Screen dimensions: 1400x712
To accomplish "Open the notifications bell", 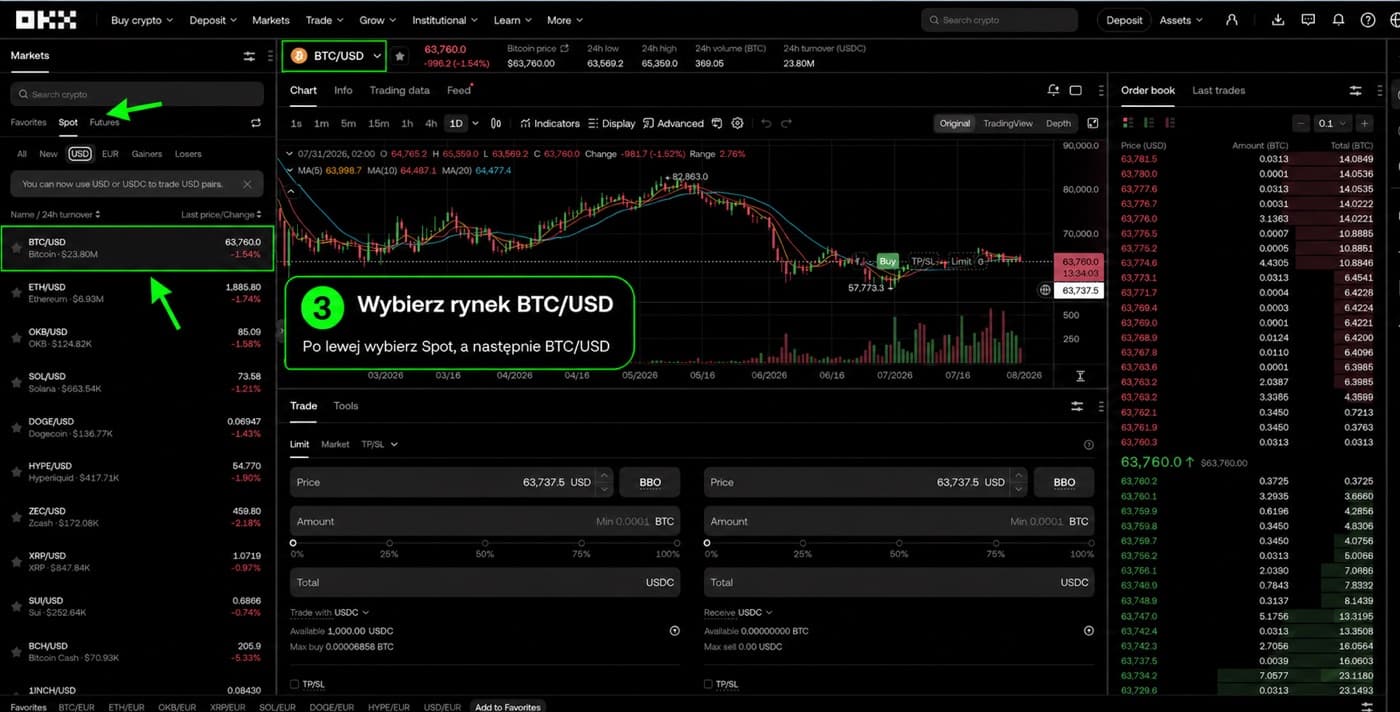I will click(x=1338, y=20).
